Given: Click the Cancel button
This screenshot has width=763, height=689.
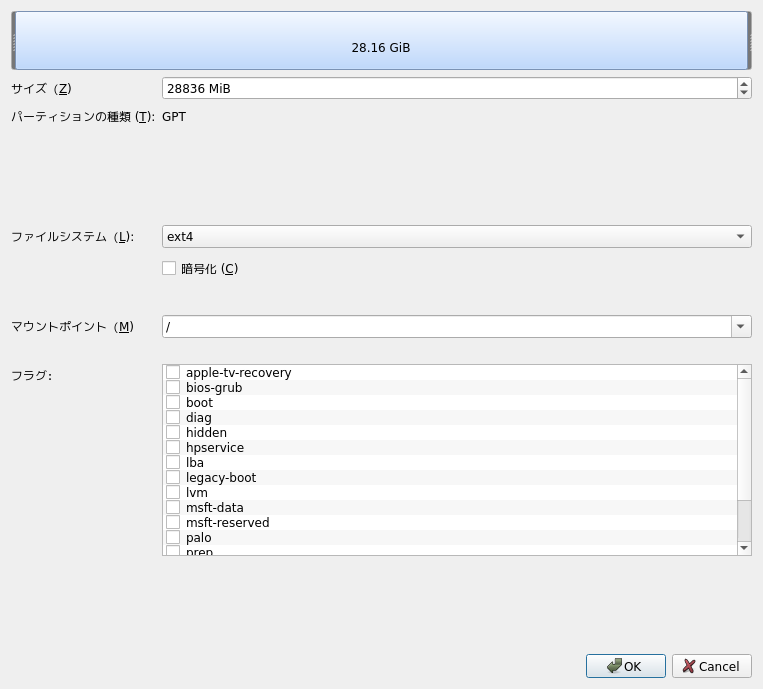Looking at the screenshot, I should point(711,666).
